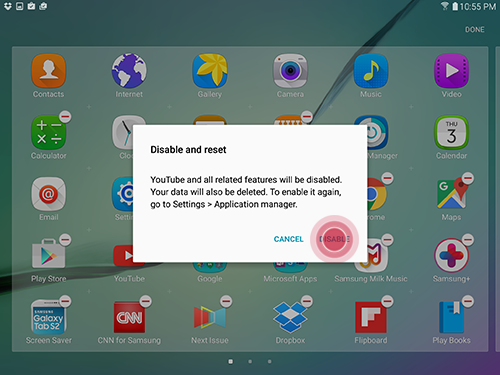The width and height of the screenshot is (500, 375).
Task: Tap the Dropbox status bar notification icon
Action: point(8,6)
